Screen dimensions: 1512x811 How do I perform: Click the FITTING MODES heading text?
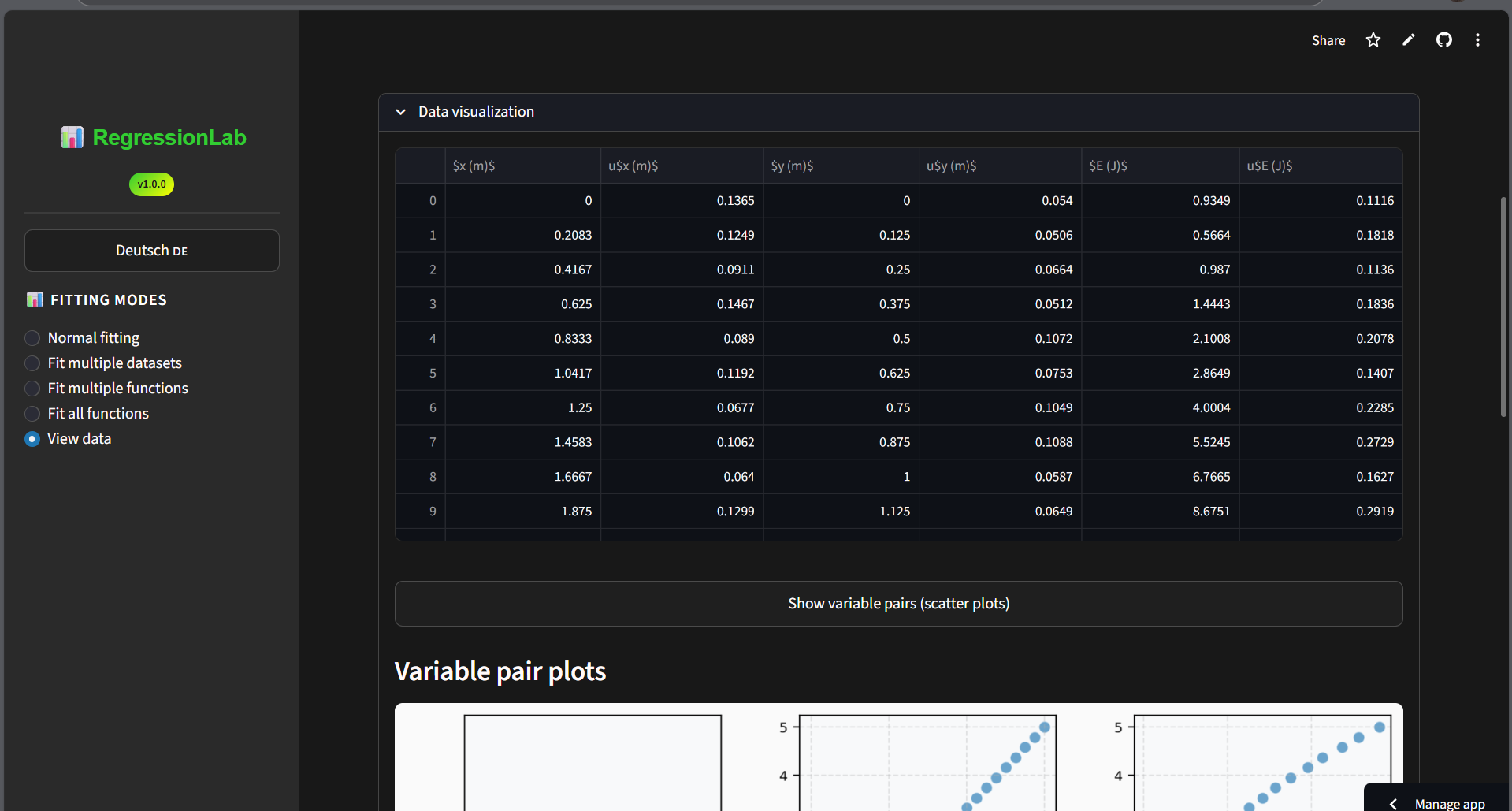(109, 300)
